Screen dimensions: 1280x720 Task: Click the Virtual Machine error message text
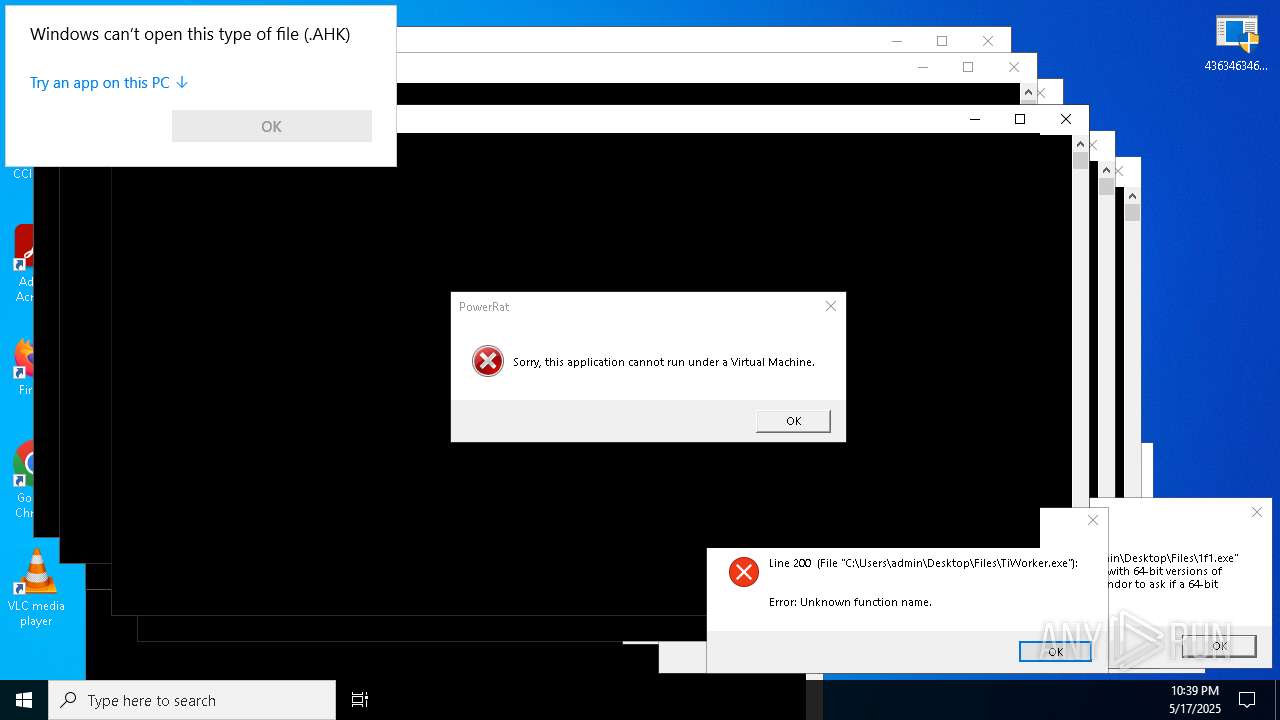pos(664,362)
